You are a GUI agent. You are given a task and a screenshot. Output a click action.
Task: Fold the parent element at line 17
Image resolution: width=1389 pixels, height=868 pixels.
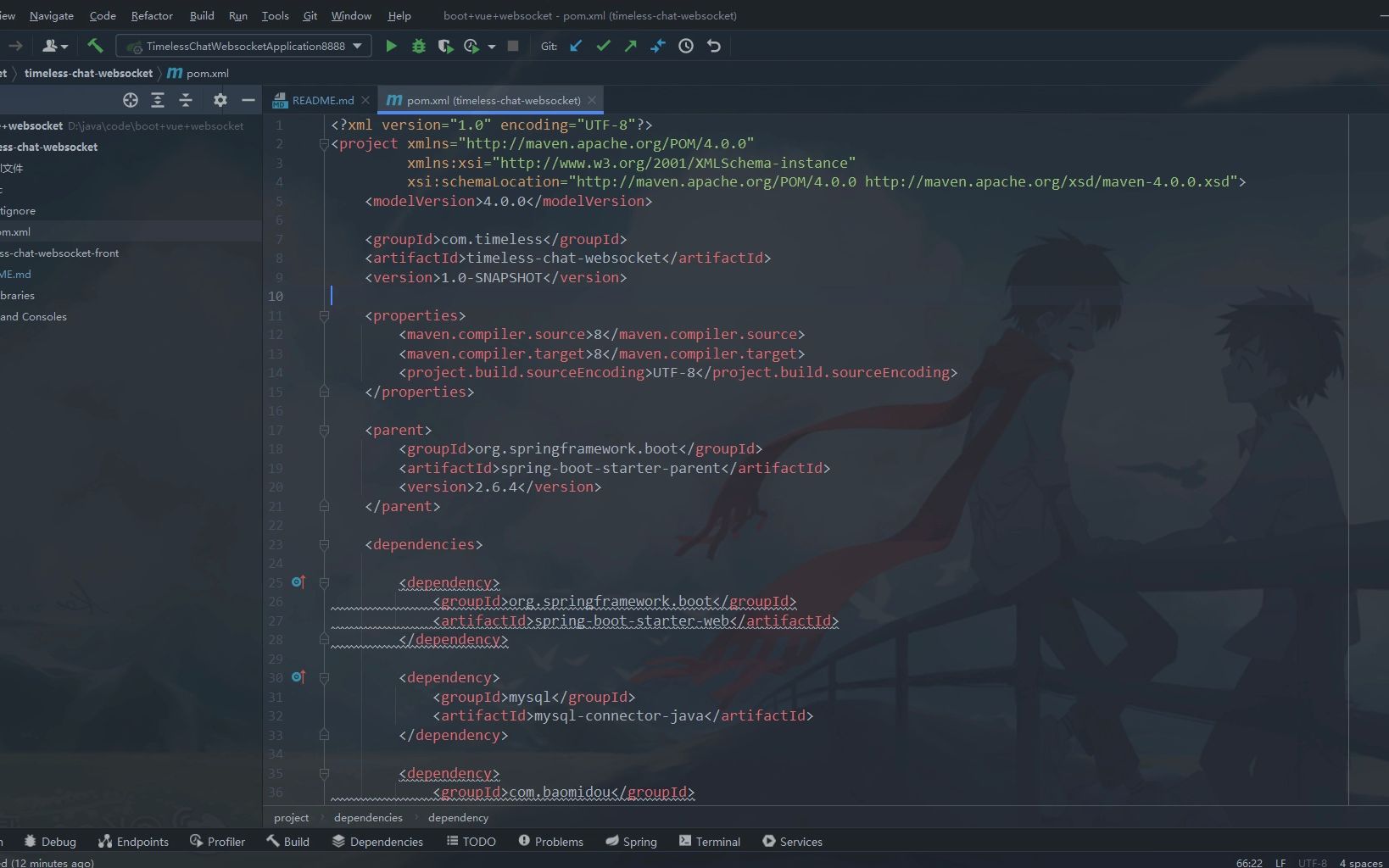click(324, 431)
